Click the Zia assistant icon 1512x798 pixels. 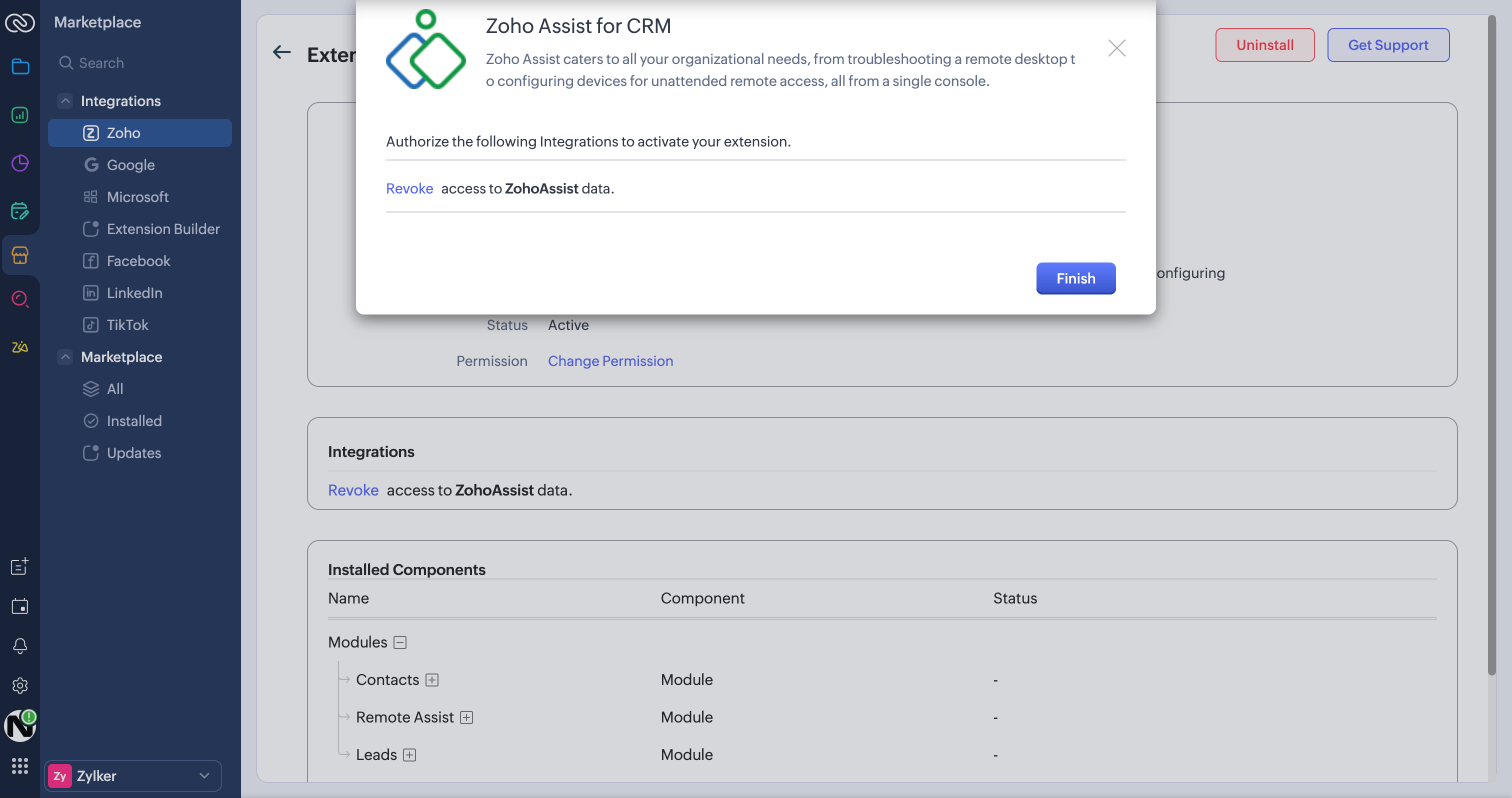tap(20, 347)
